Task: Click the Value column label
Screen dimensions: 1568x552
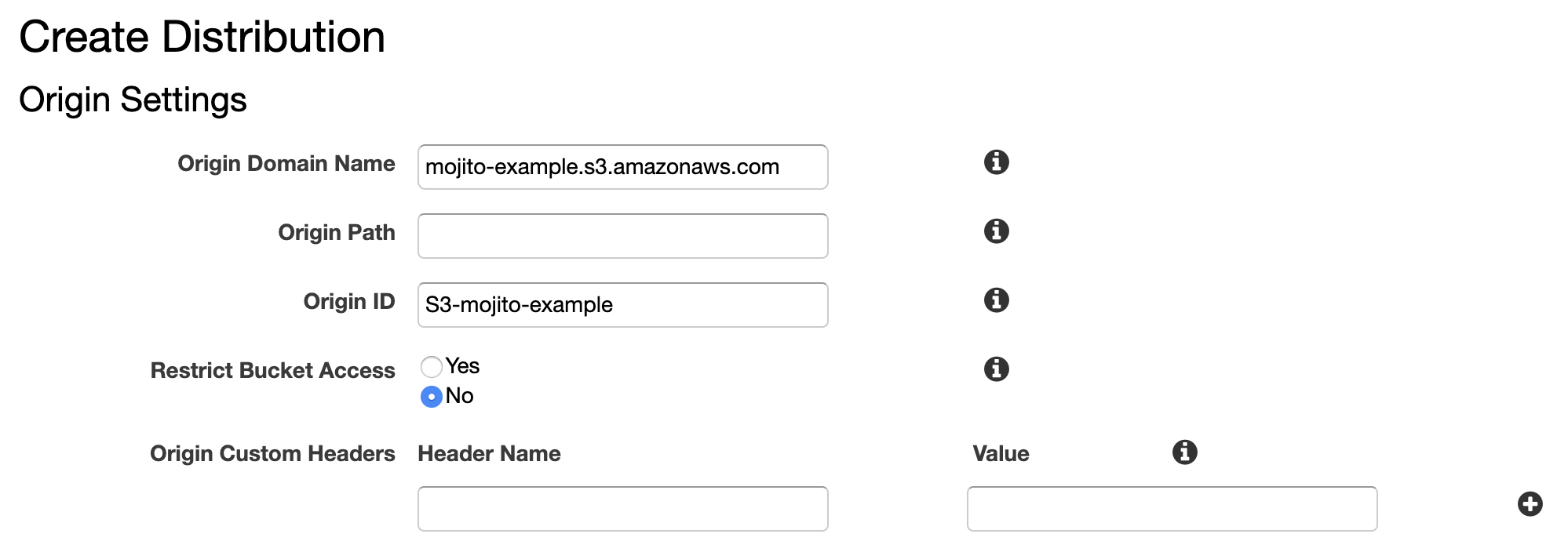Action: coord(1001,453)
